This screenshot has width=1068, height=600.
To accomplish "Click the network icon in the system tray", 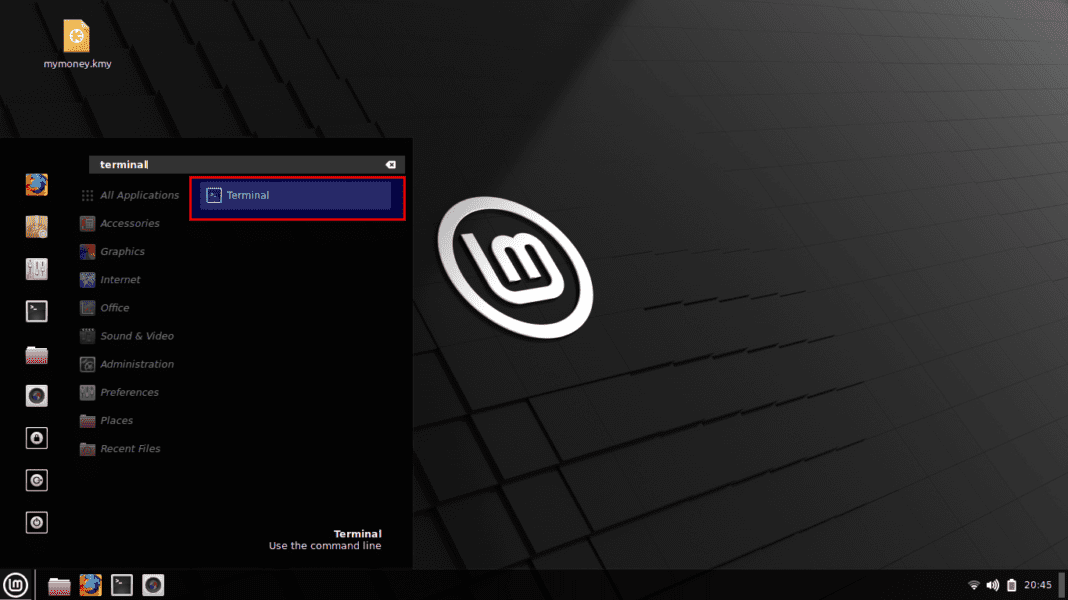I will [x=974, y=585].
